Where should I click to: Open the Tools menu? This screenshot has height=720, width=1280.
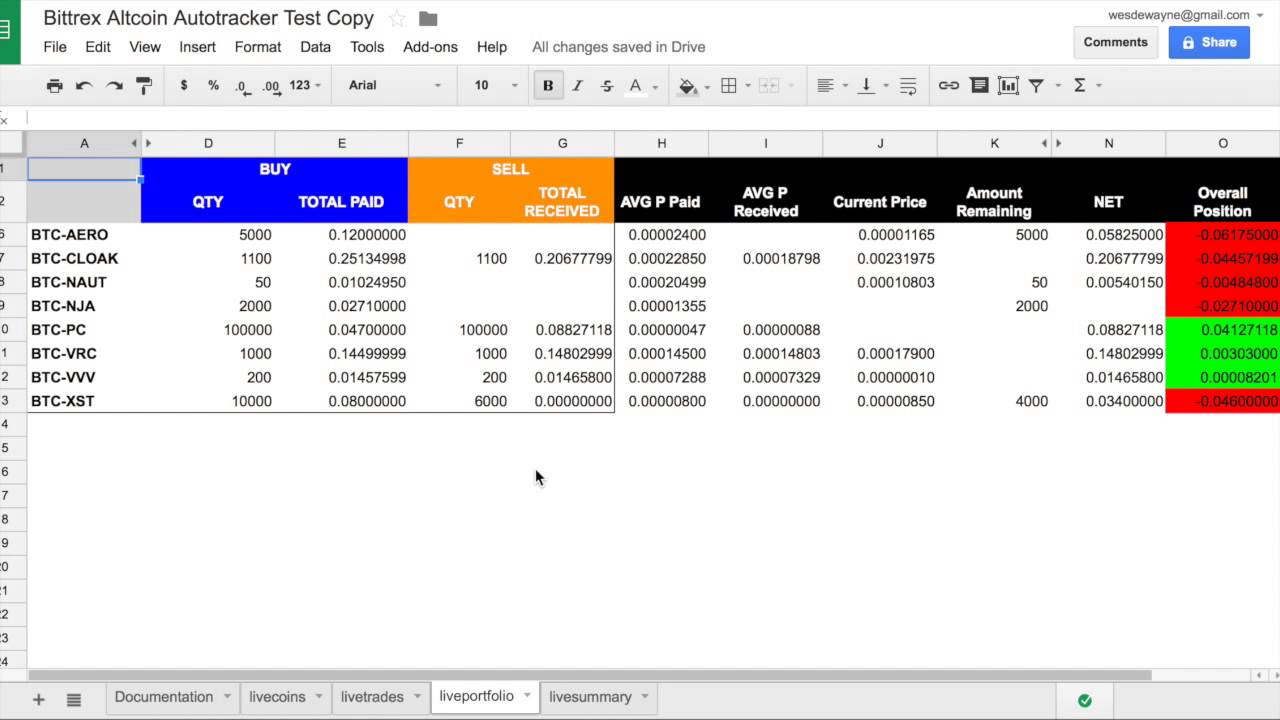[367, 47]
